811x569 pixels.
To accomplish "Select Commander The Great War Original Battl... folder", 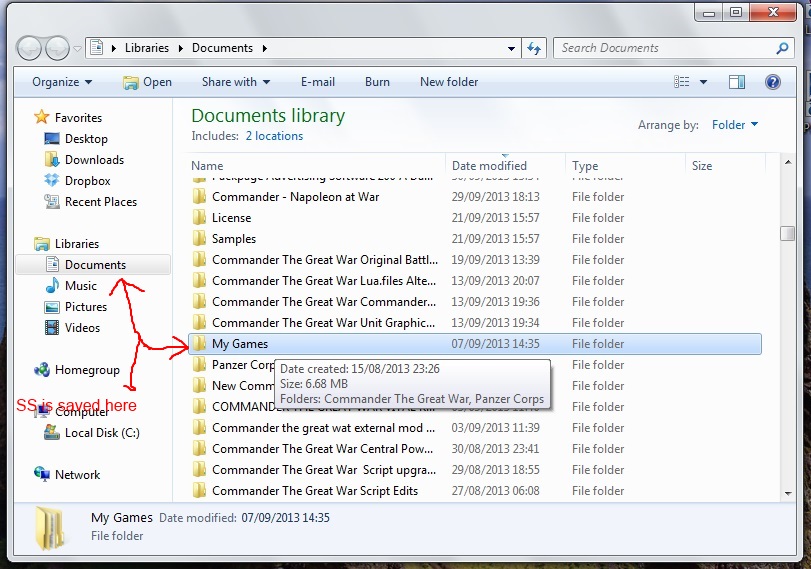I will click(x=475, y=260).
